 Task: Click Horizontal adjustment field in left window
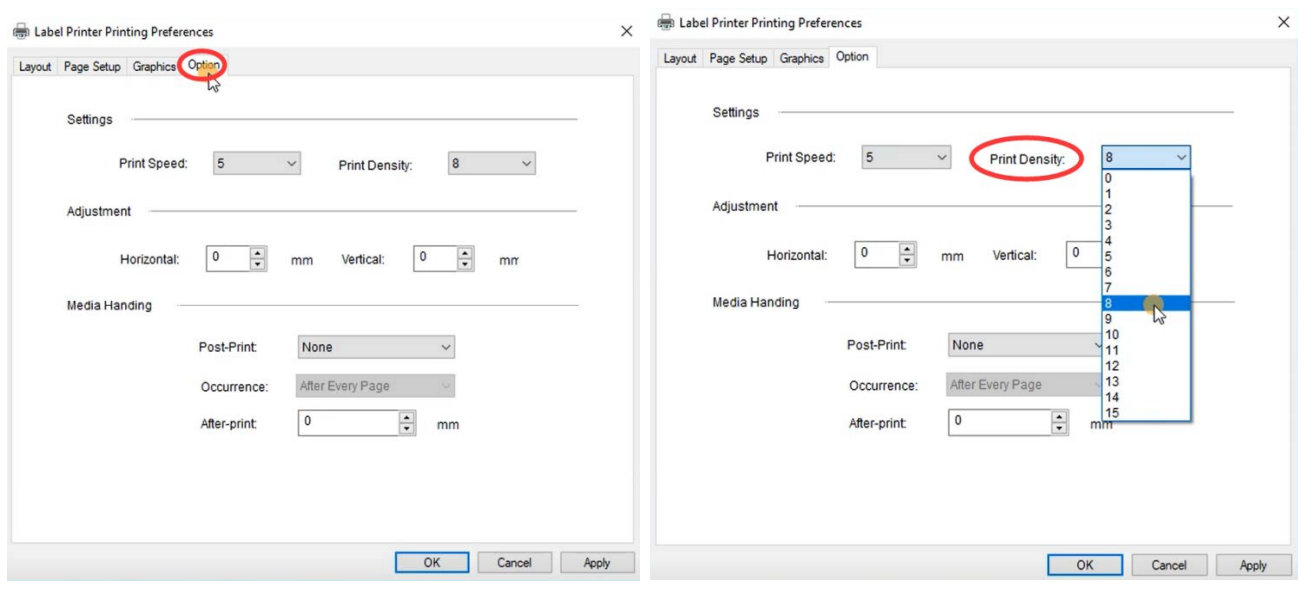pyautogui.click(x=228, y=258)
